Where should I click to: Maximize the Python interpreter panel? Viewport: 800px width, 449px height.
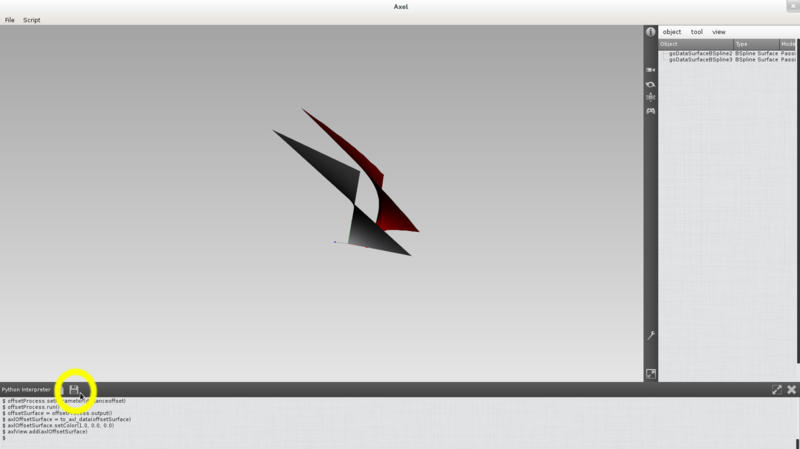[x=776, y=389]
